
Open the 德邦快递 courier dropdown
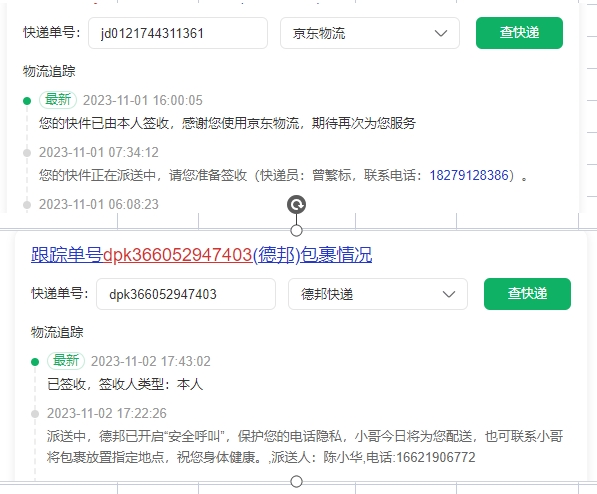coord(378,294)
